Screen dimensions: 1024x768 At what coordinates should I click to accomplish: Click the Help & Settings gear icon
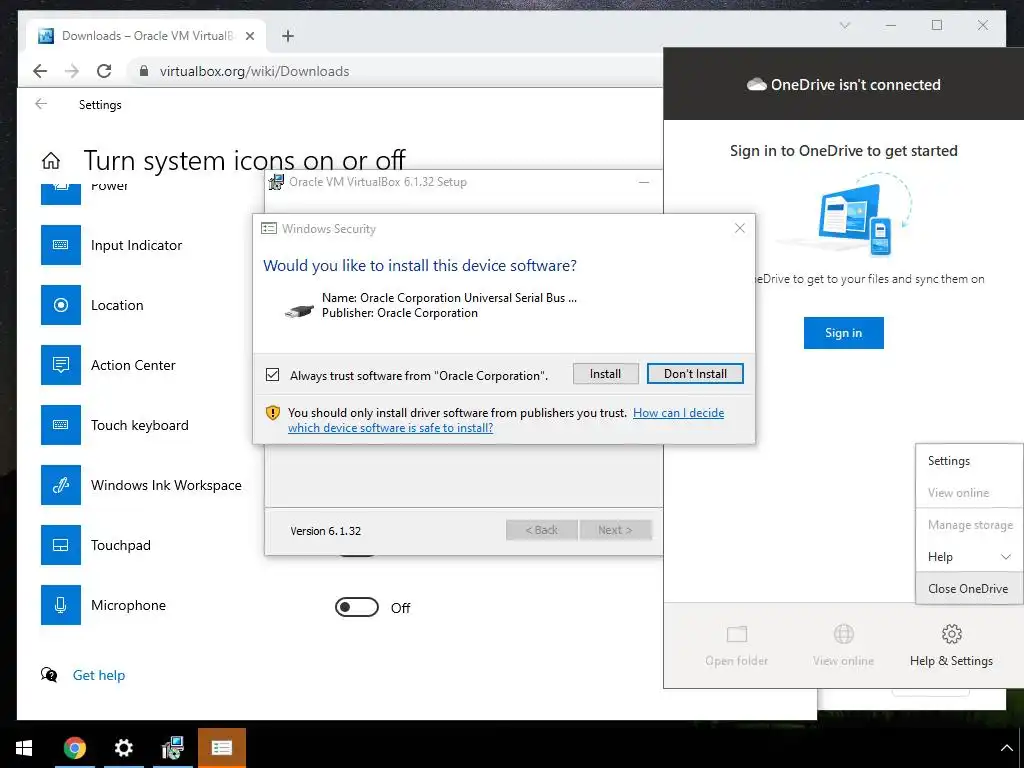pos(952,634)
